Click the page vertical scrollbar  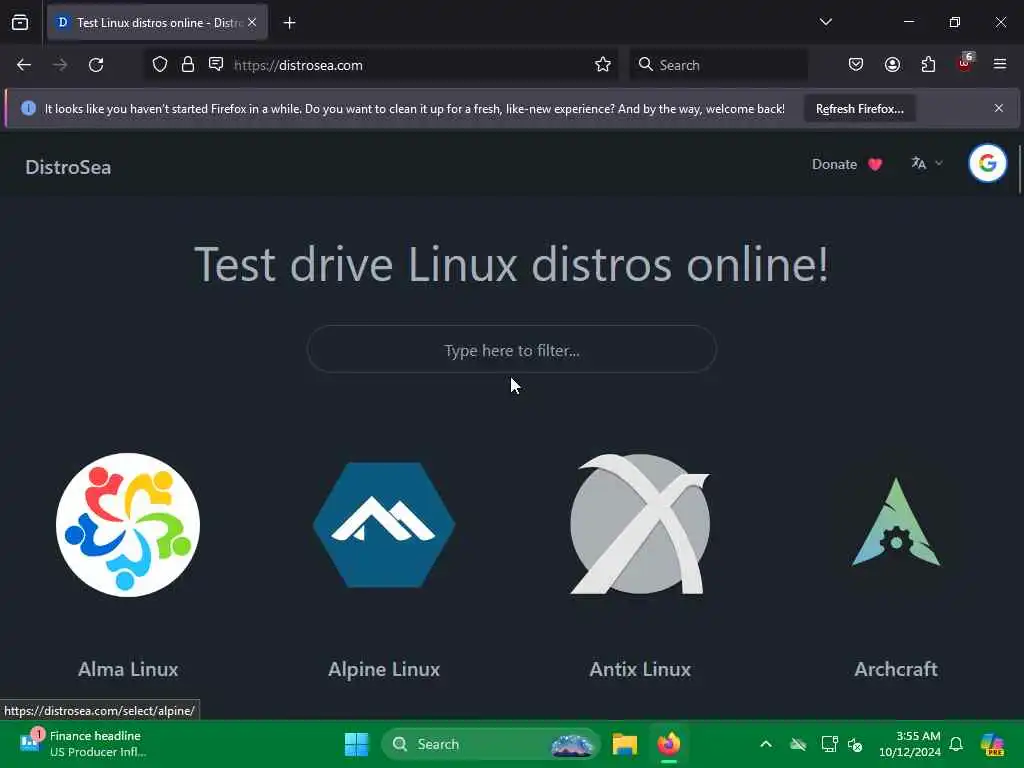(x=1019, y=170)
